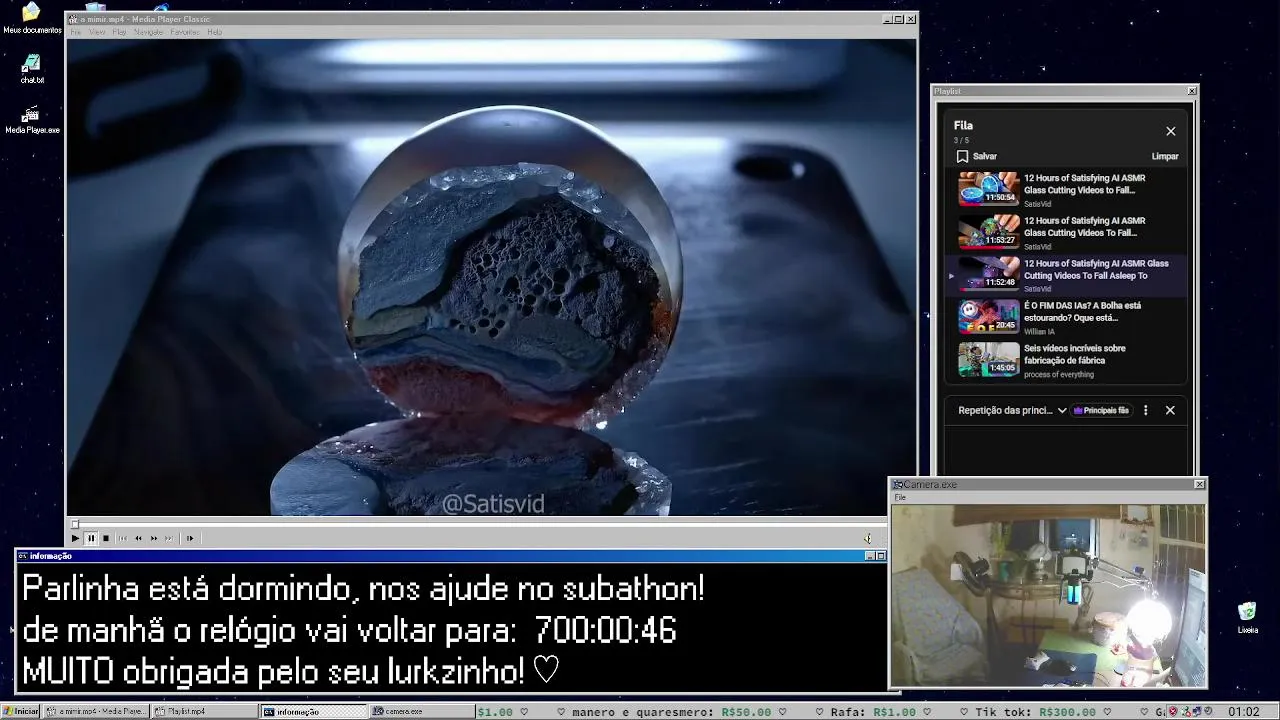
Task: Click the title '12 Hours of Satisfying AI ASMR Glass Cutting Videos to Fall...' of the first queue item
Action: (1084, 184)
